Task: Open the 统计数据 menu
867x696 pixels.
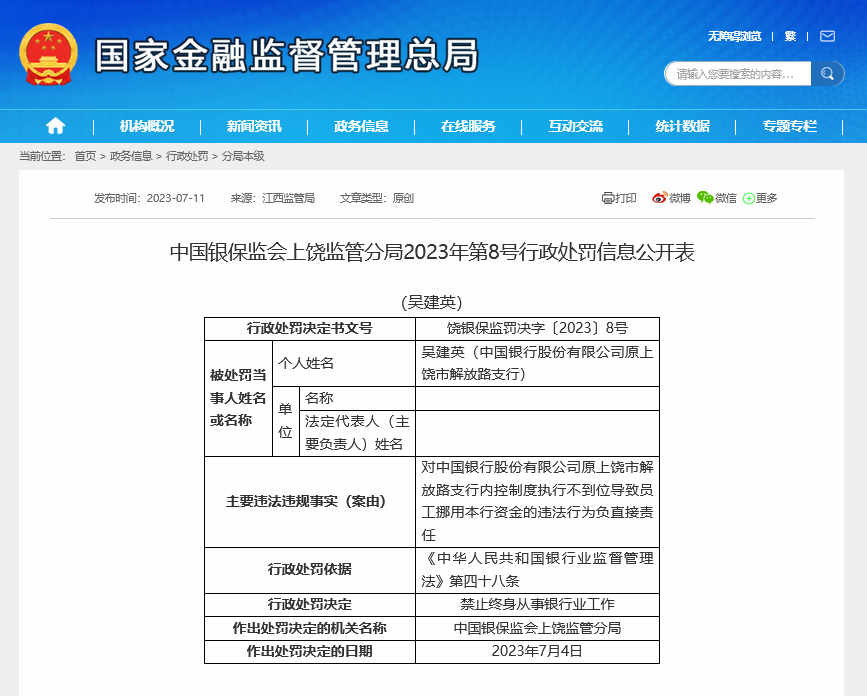Action: (682, 127)
